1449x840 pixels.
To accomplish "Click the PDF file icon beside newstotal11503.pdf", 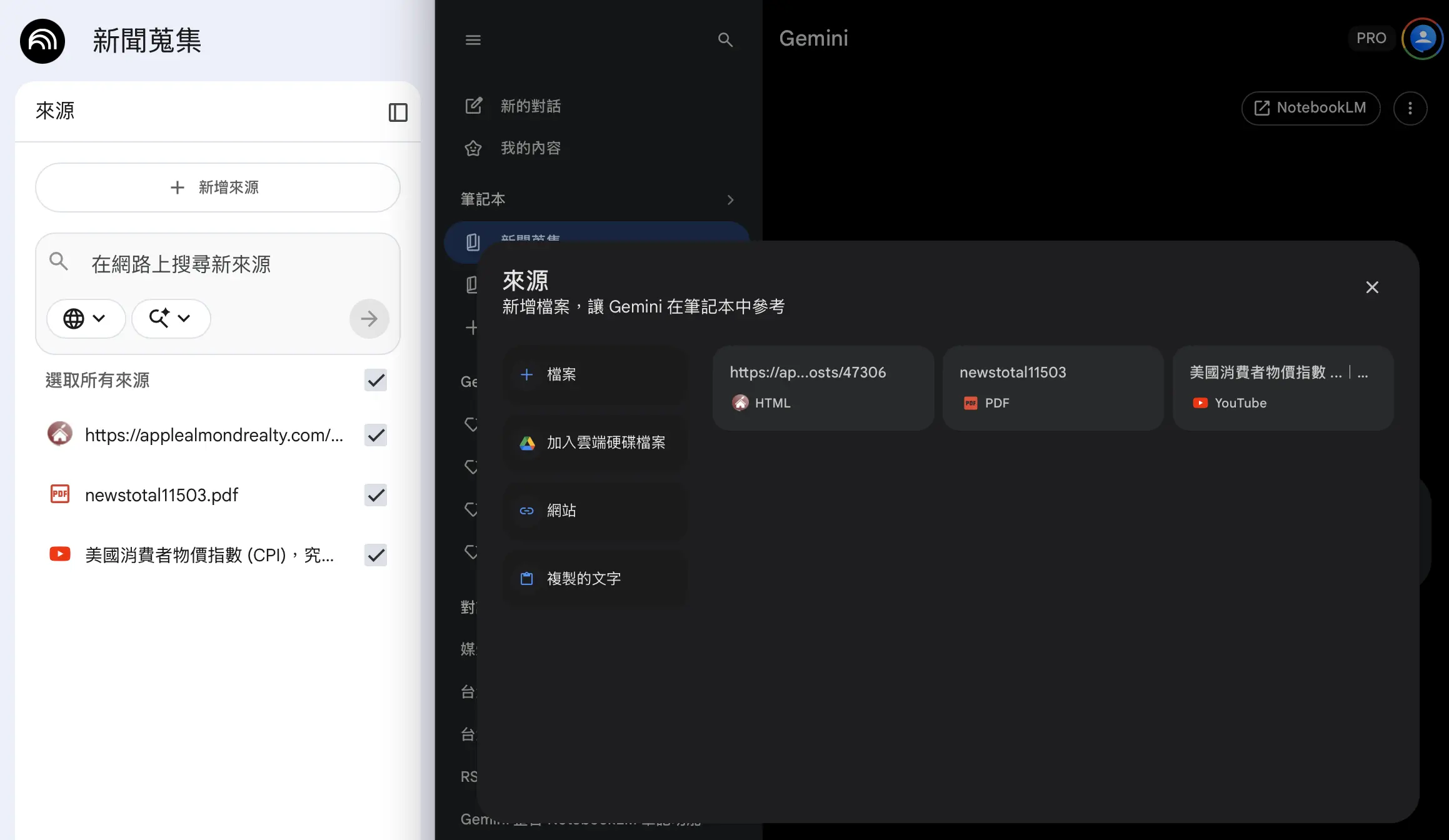I will pos(60,494).
